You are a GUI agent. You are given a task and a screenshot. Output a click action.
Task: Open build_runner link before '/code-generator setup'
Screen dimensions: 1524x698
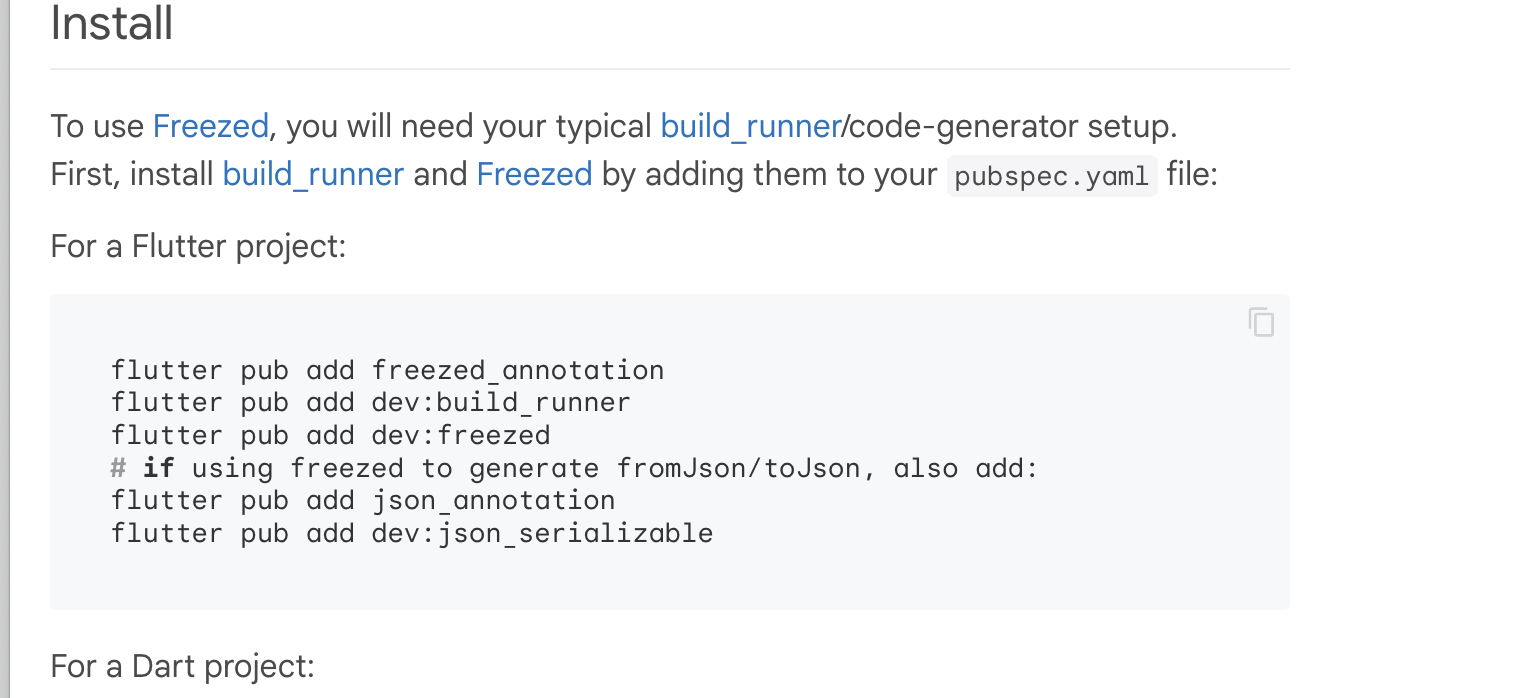[x=750, y=127]
